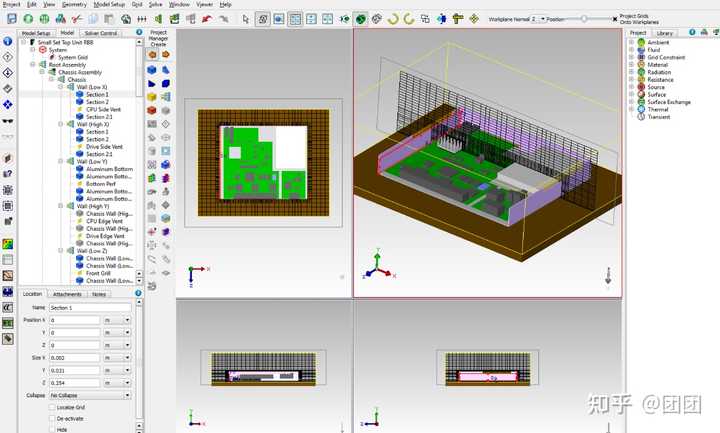
Task: Collapse the Root Assembly tree node
Action: pyautogui.click(x=33, y=65)
